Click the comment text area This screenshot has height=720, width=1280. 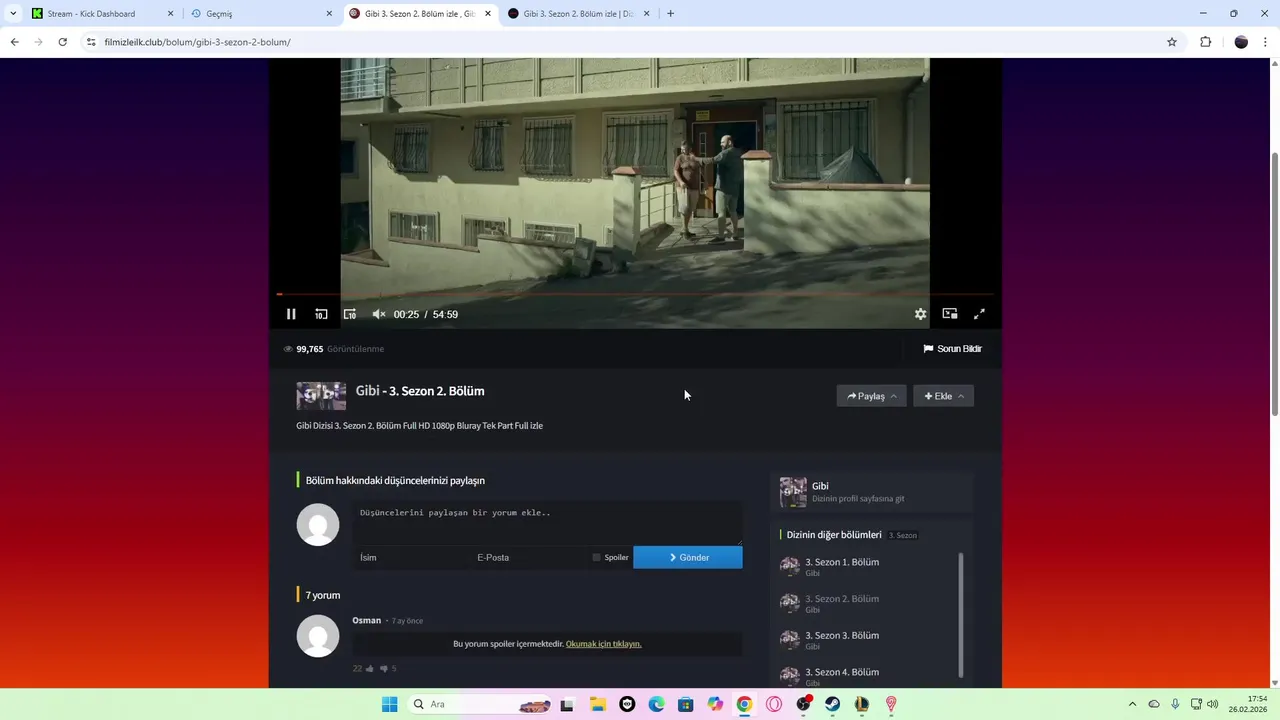[x=547, y=523]
